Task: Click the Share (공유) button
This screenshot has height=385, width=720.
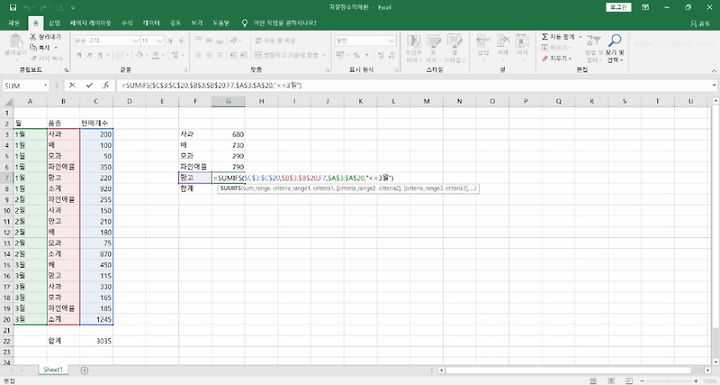Action: point(701,23)
